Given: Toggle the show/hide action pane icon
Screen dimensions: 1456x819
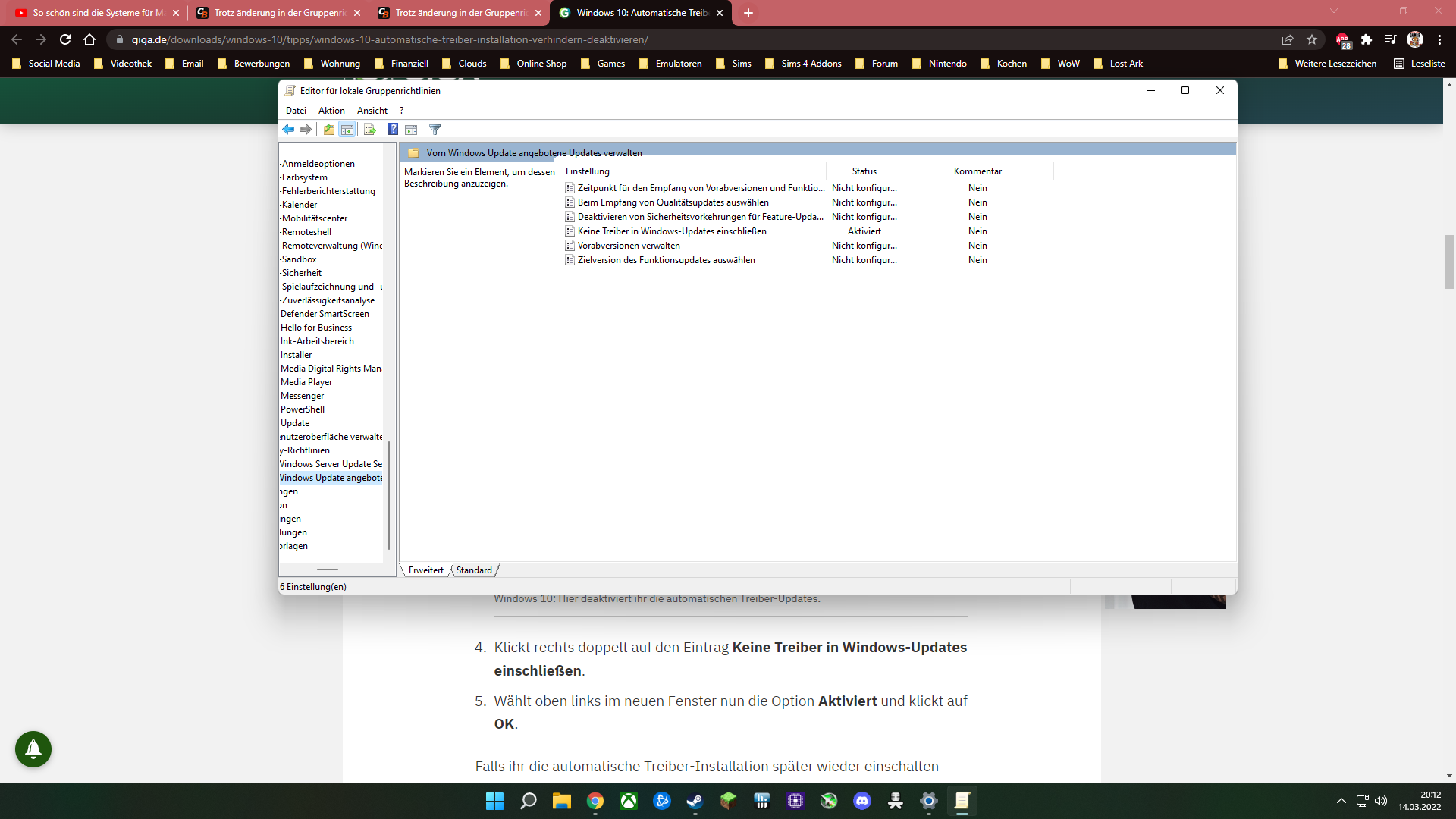Looking at the screenshot, I should coord(411,130).
